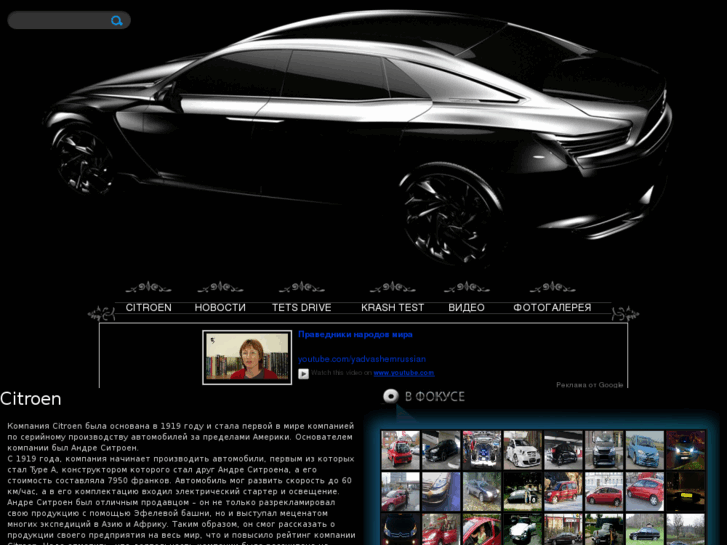Click the large concept car banner image
This screenshot has width=727, height=545.
click(360, 140)
